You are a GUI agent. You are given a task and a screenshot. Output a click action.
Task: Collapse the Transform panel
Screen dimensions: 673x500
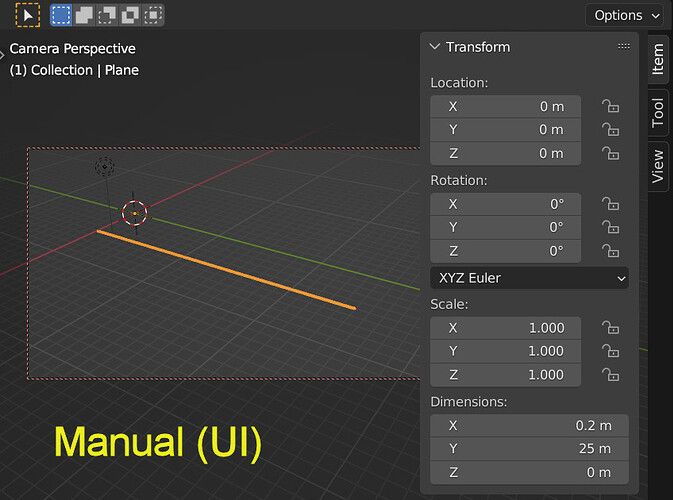435,46
